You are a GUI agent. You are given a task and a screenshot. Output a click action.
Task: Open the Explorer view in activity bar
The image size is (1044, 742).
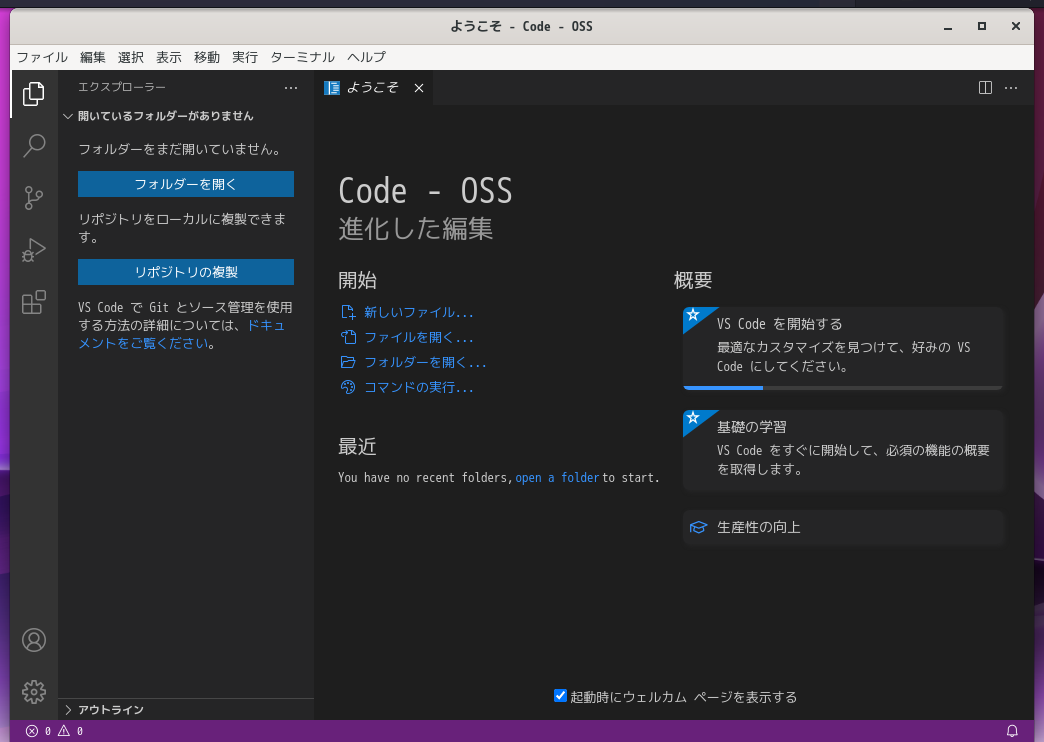point(33,94)
